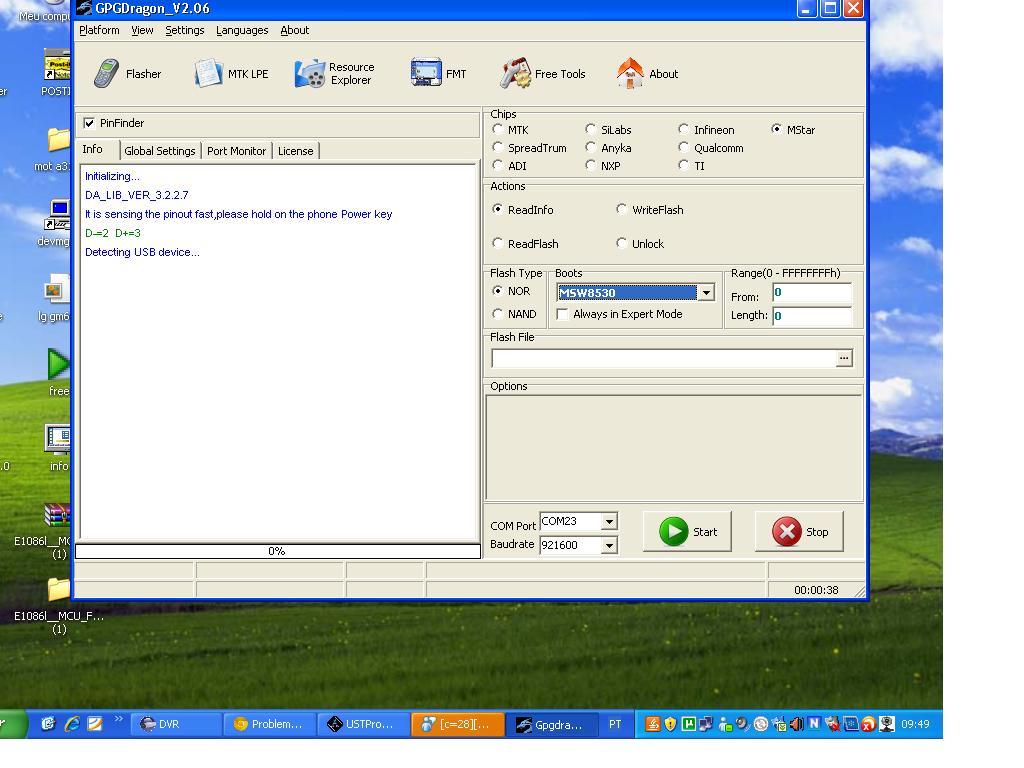The image size is (1024, 768).
Task: Switch to Problem taskbar window
Action: (270, 724)
